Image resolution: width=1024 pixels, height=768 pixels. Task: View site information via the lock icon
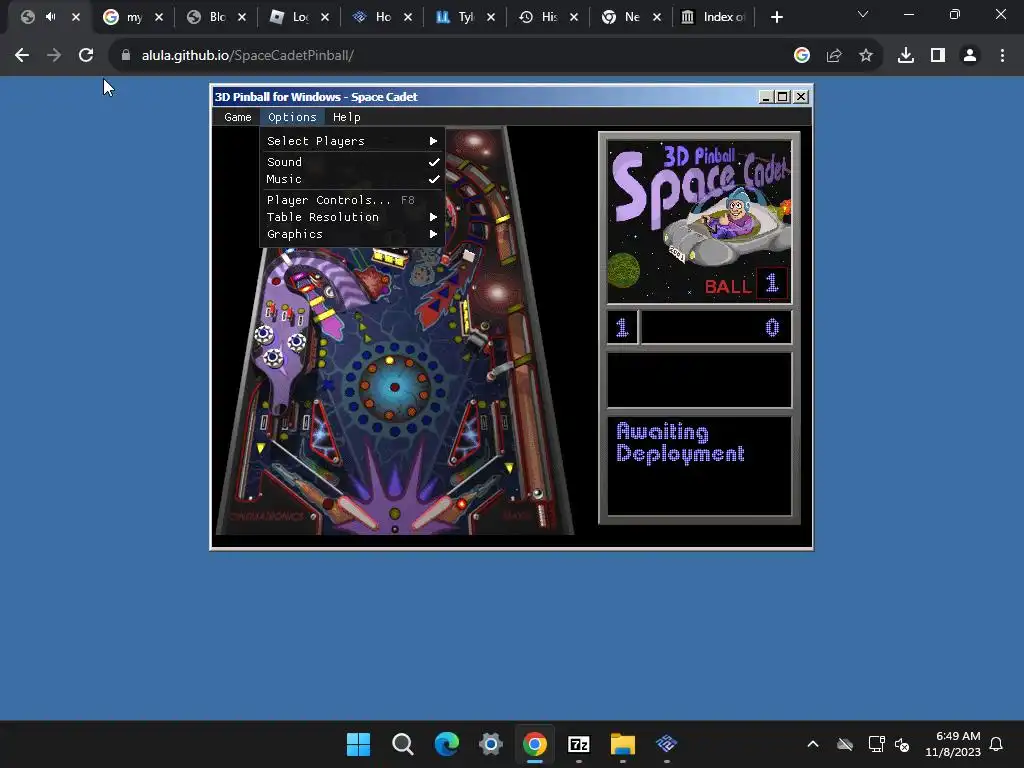pos(125,56)
